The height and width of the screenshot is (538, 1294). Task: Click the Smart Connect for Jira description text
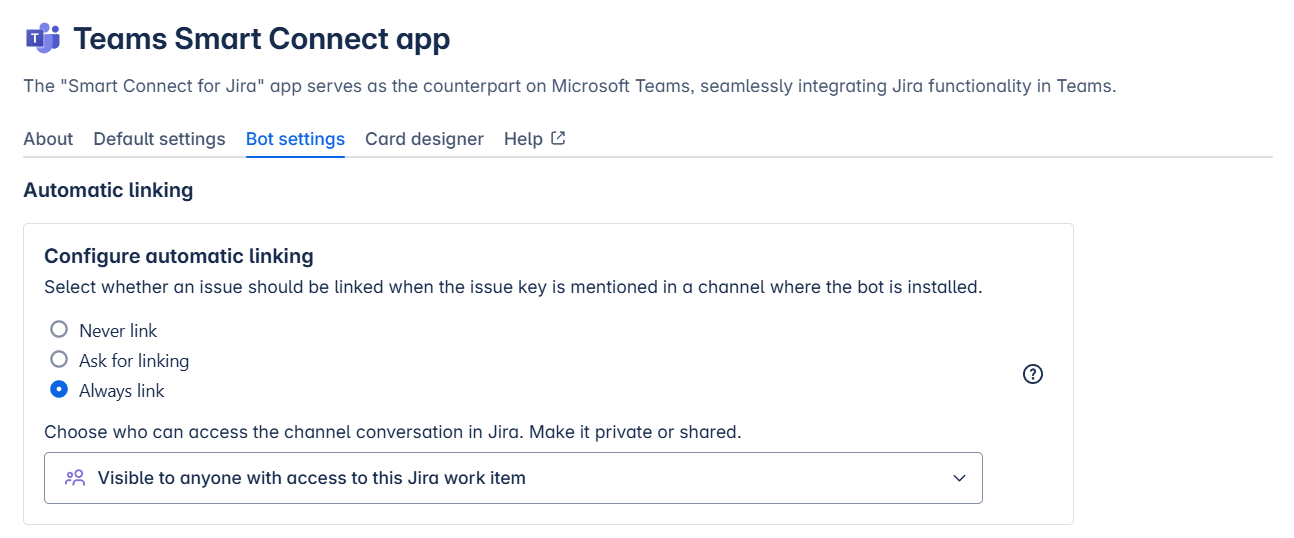569,86
